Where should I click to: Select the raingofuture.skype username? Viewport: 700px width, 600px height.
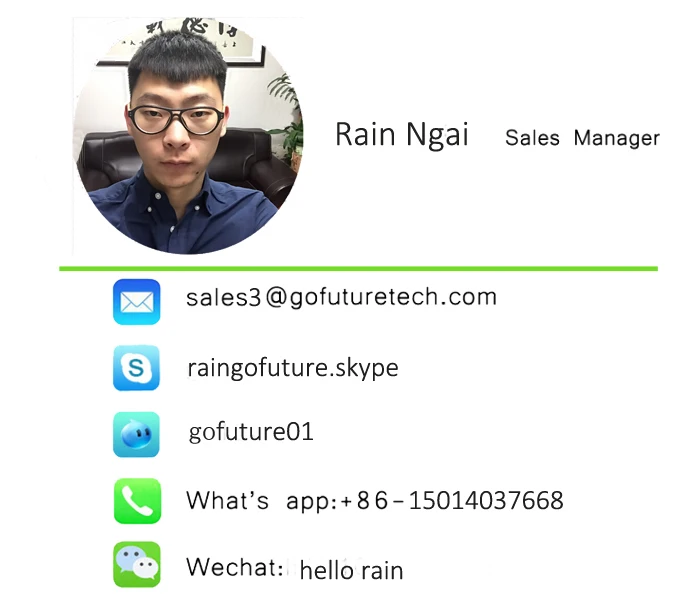292,369
